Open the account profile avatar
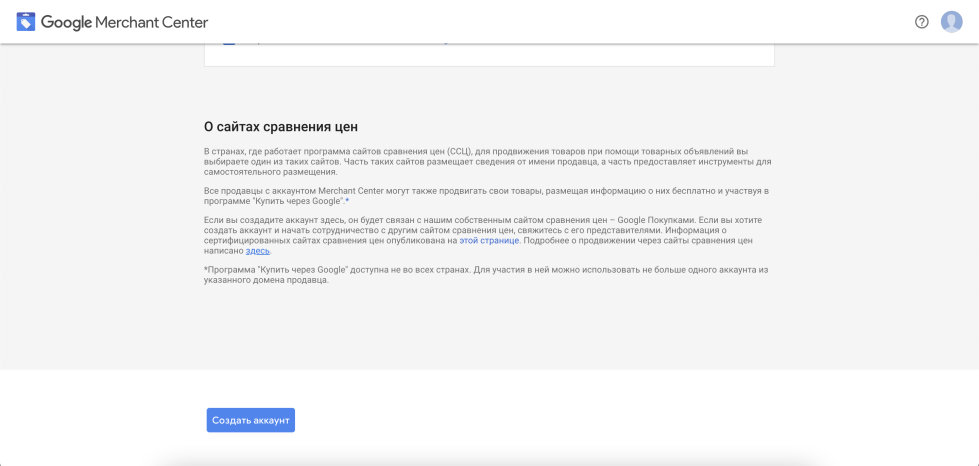 [x=952, y=22]
